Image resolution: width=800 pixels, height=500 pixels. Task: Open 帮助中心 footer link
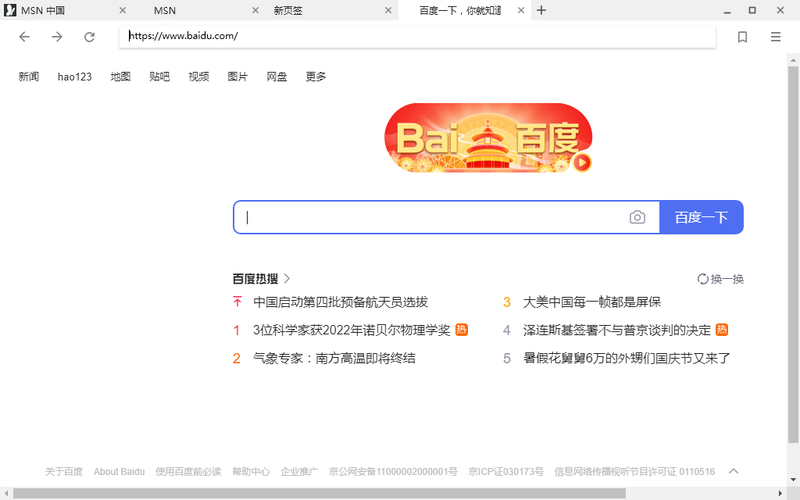pyautogui.click(x=251, y=471)
